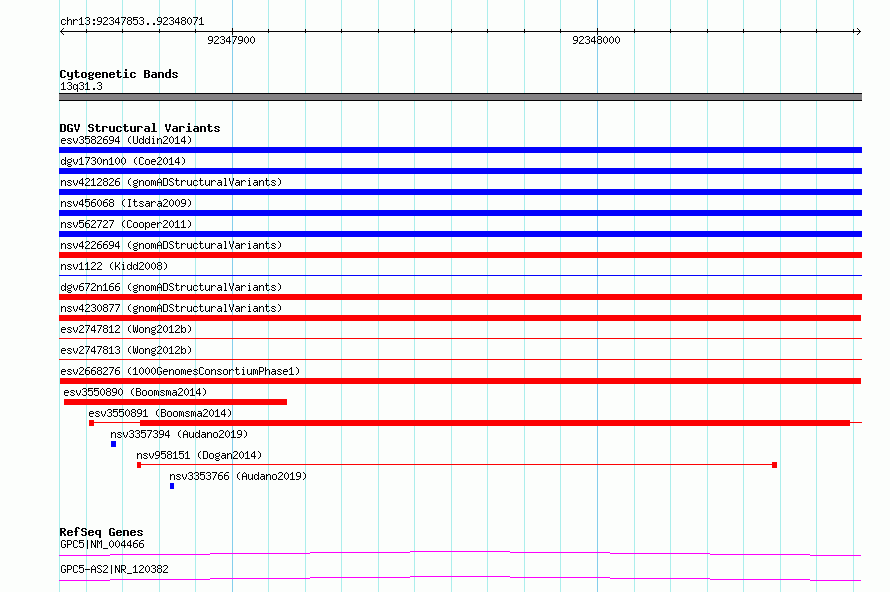Viewport: 890px width, 592px height.
Task: Click the thin red line of nsv958151
Action: (457, 465)
